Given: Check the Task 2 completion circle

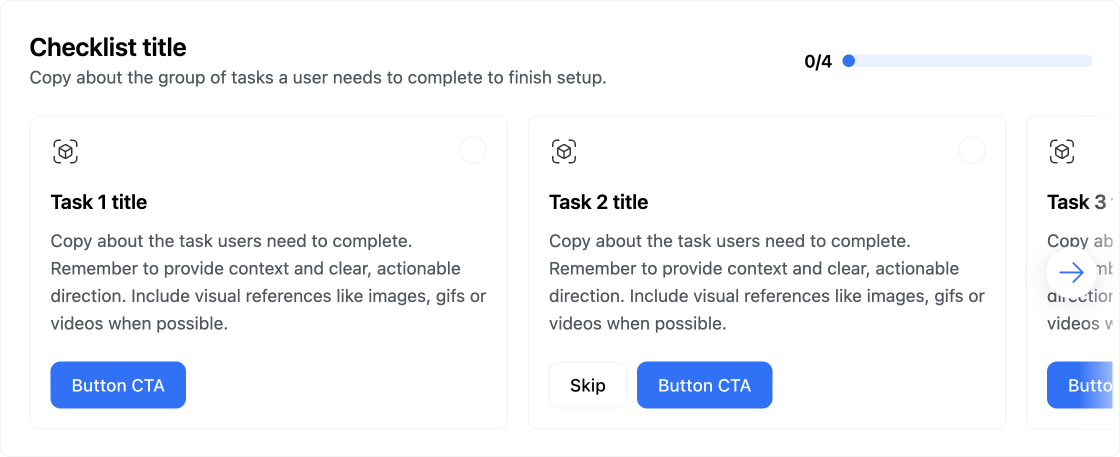Looking at the screenshot, I should [971, 151].
